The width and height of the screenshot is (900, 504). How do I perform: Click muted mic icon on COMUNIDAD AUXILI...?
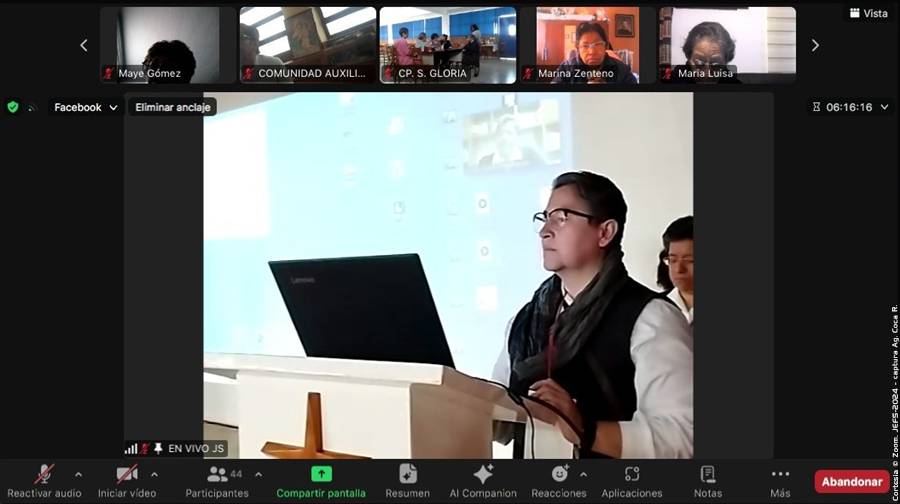[x=248, y=73]
